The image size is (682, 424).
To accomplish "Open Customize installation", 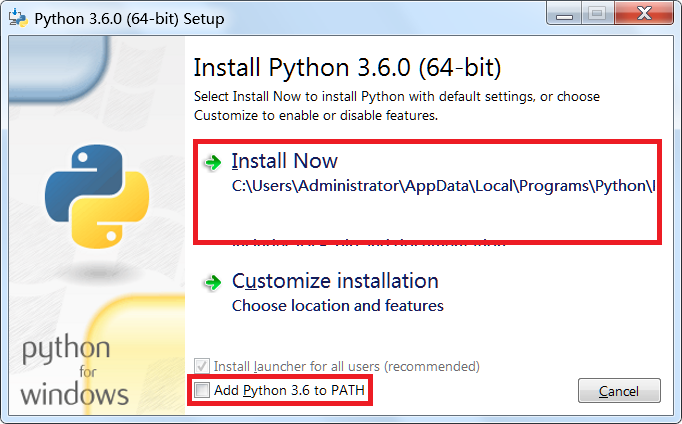I will tap(335, 281).
